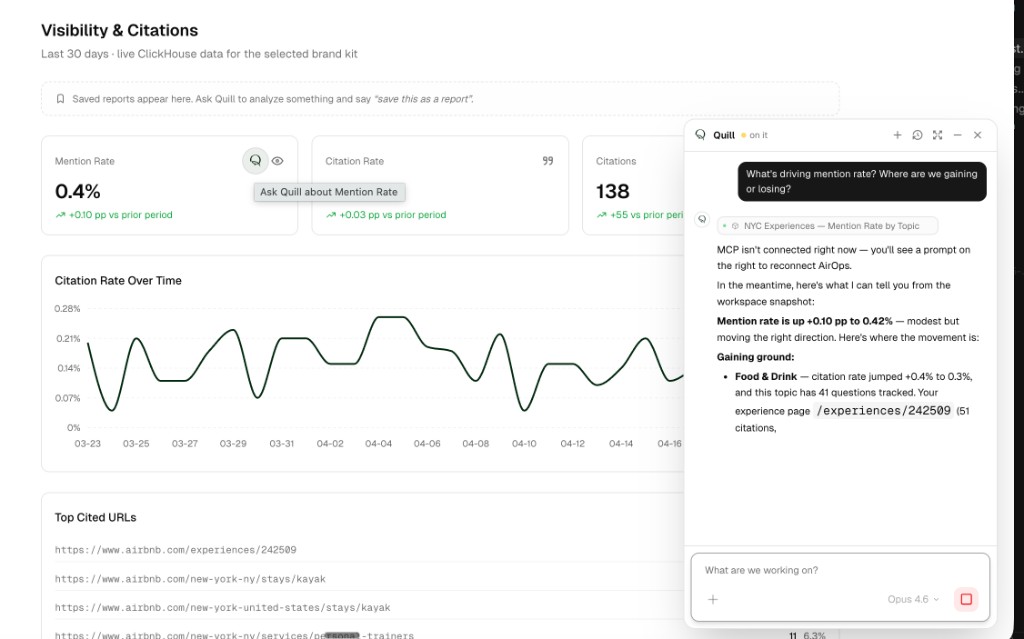Click the /experiences/242509 code link in chat
This screenshot has height=639, width=1024.
click(882, 410)
